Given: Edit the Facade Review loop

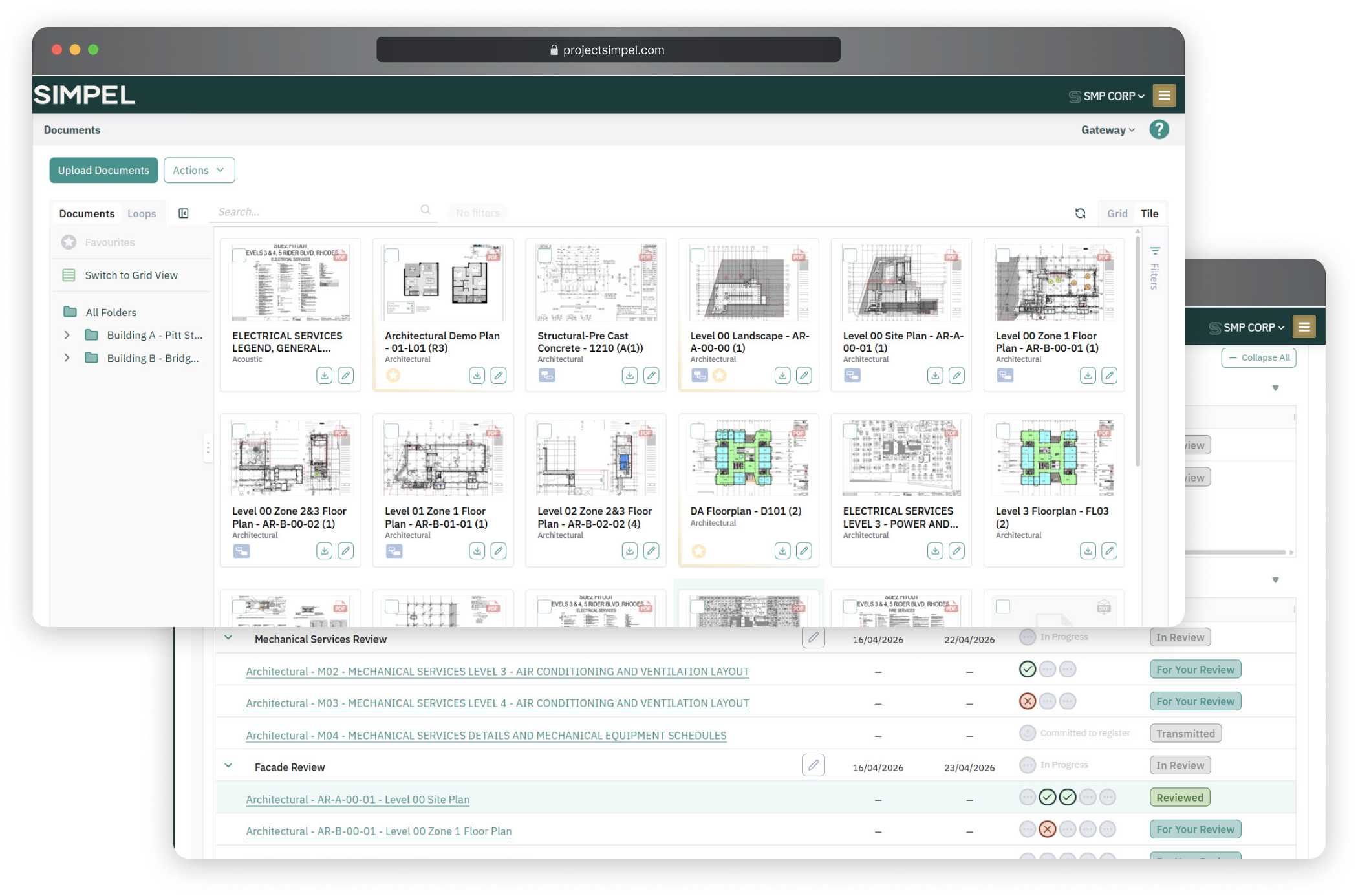Looking at the screenshot, I should tap(814, 765).
